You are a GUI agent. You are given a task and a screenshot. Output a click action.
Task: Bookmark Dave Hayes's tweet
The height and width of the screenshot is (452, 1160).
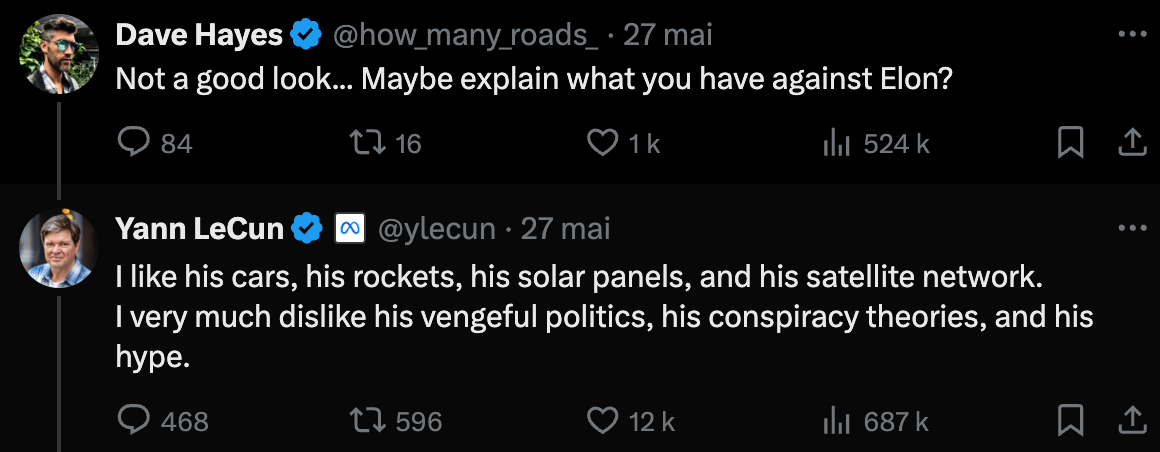(x=1070, y=145)
